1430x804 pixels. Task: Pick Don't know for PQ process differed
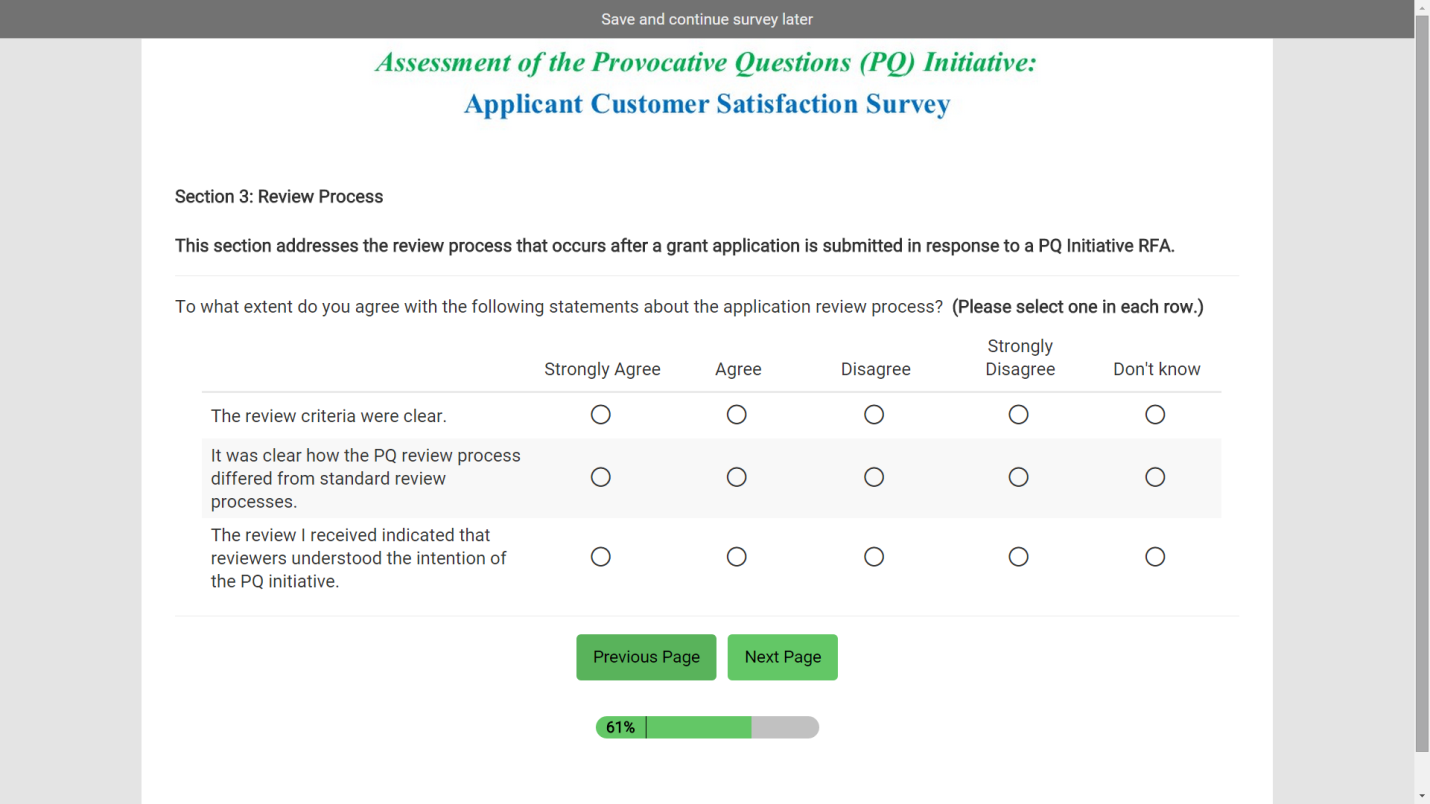1155,478
